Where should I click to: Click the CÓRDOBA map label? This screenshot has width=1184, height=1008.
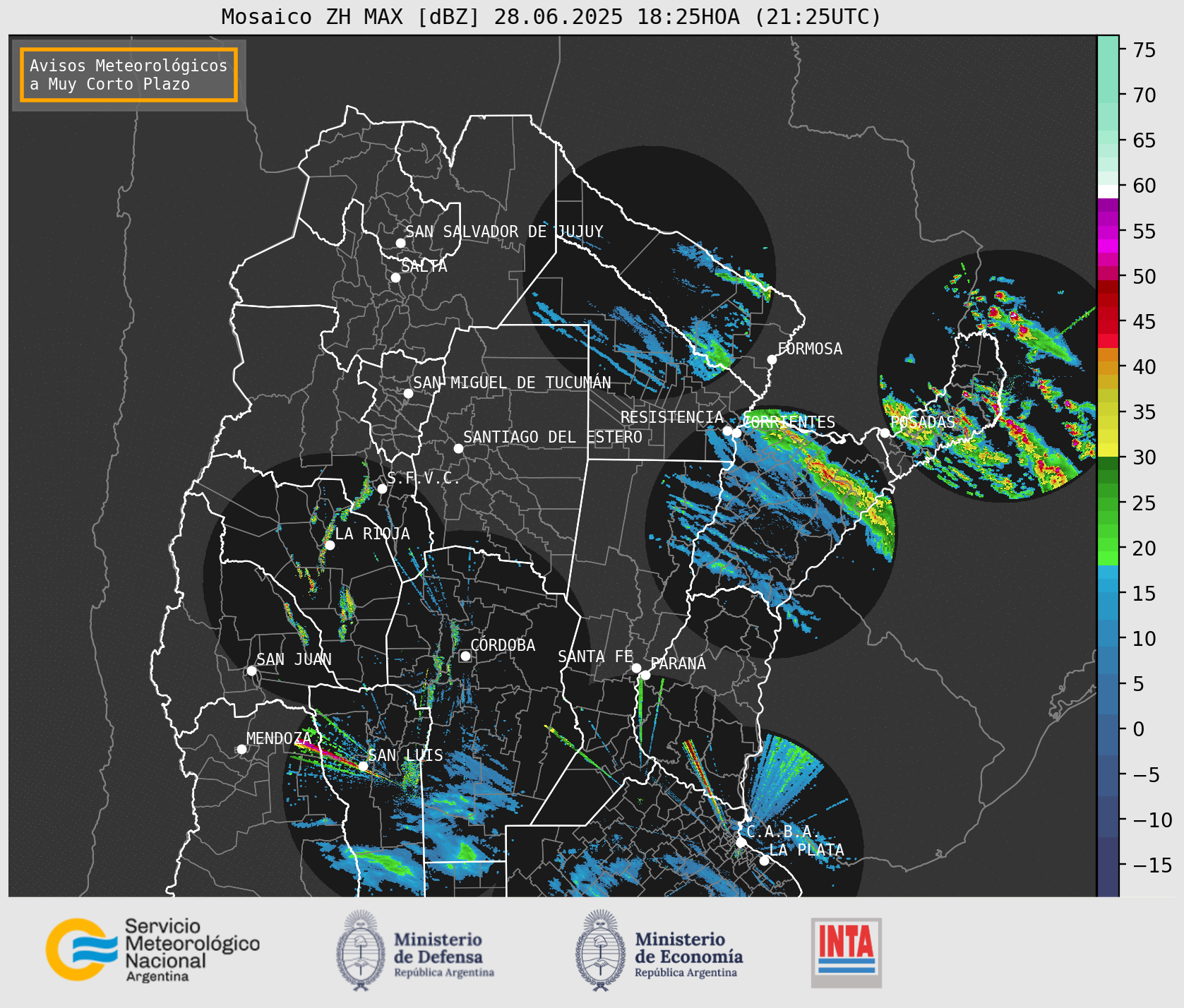503,645
